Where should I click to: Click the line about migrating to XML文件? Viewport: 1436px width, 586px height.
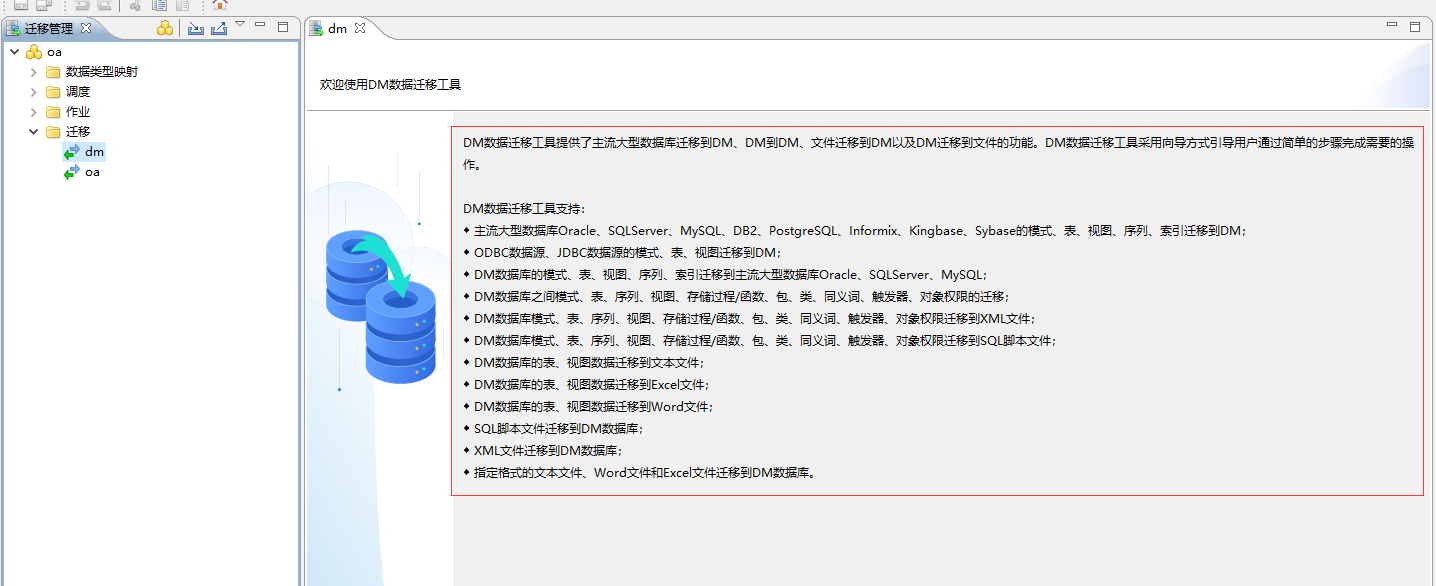click(749, 319)
